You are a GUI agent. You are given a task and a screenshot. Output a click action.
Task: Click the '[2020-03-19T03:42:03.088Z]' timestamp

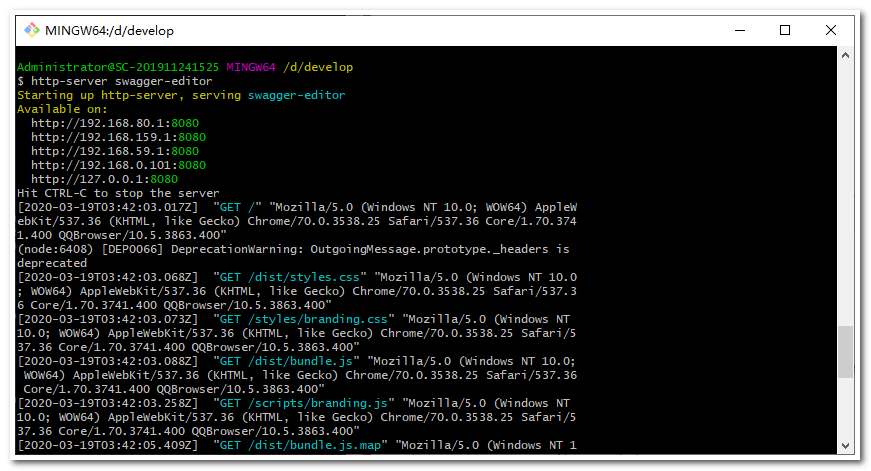(x=108, y=361)
